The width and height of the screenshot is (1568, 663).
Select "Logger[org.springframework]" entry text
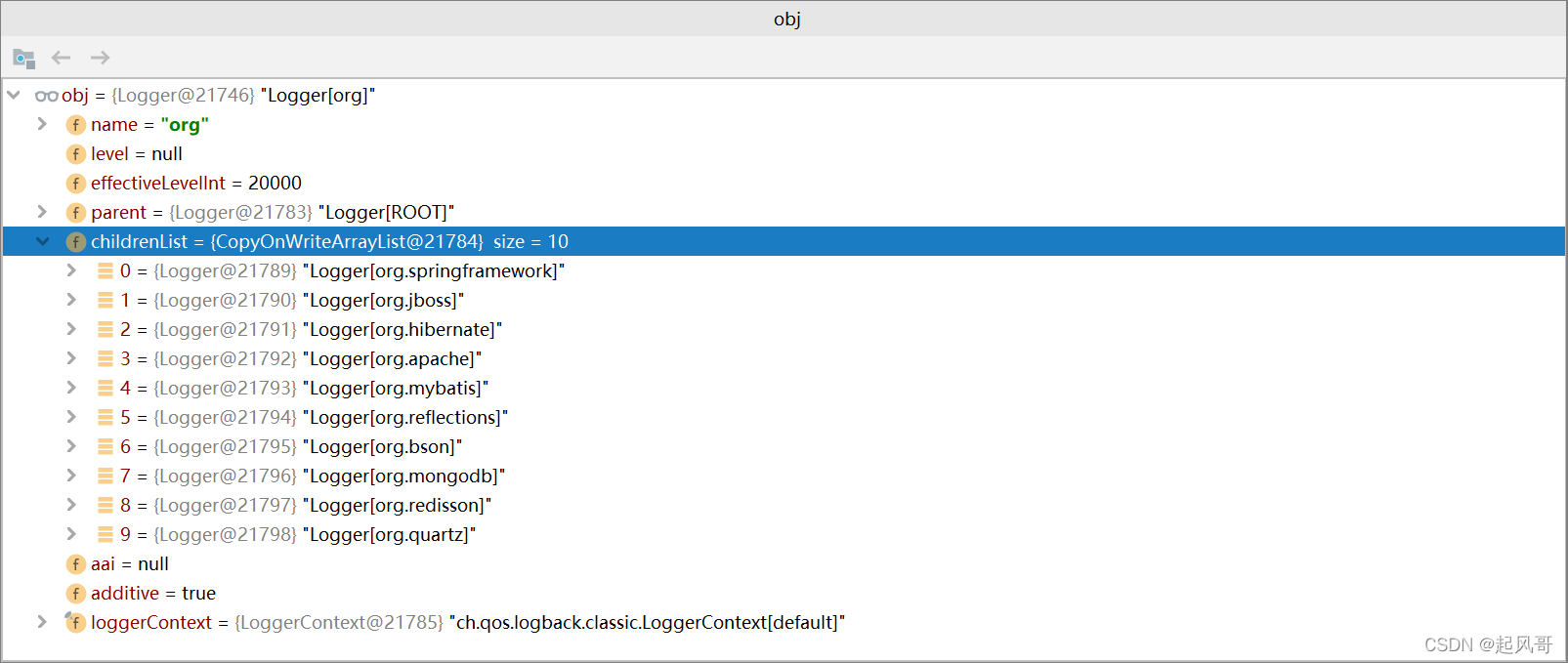[x=434, y=270]
